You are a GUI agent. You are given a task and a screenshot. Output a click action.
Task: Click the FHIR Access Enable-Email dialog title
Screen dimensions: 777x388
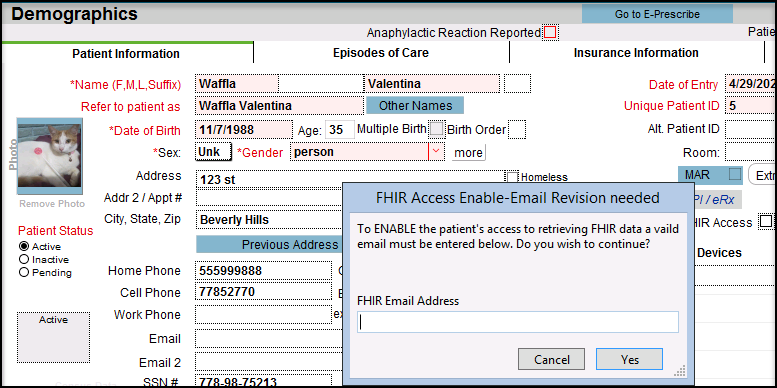point(517,198)
